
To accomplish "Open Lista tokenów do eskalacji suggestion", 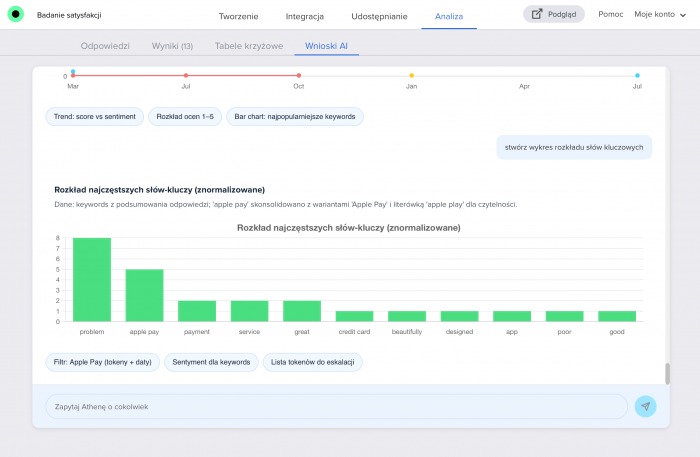I will 312,362.
